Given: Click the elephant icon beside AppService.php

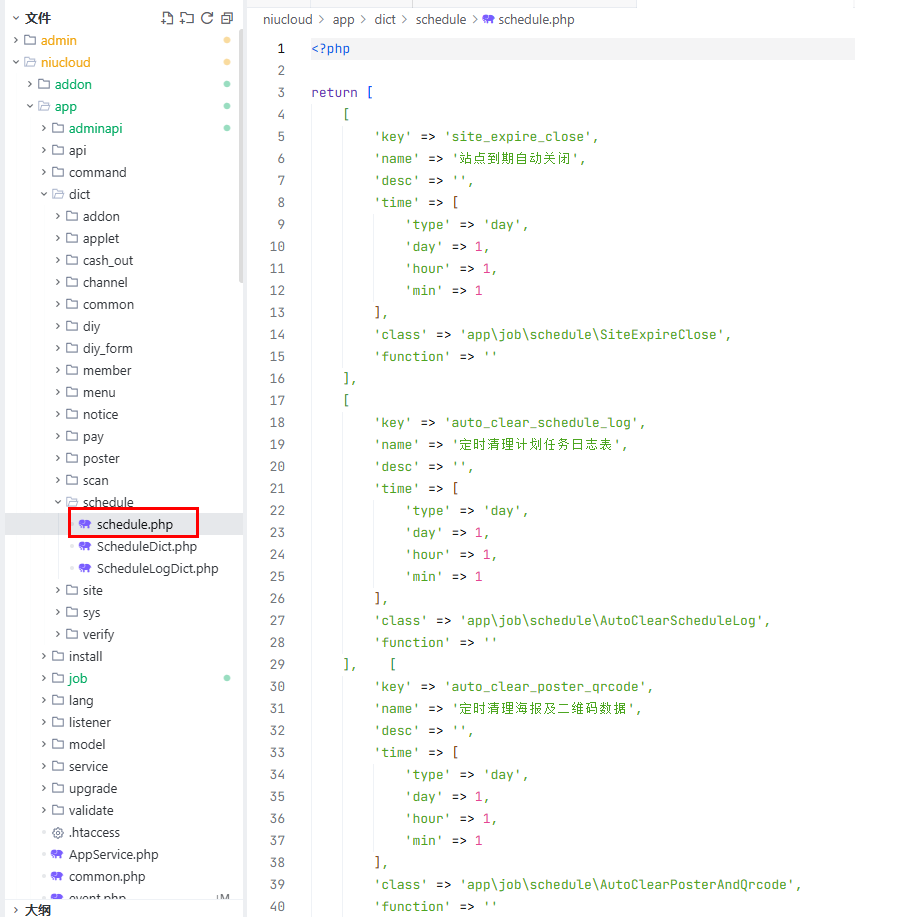Looking at the screenshot, I should pyautogui.click(x=57, y=855).
